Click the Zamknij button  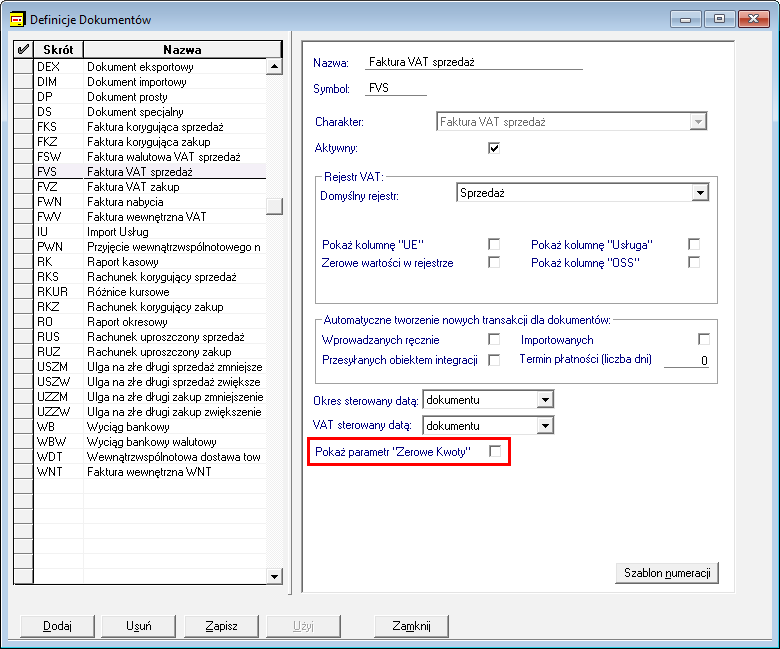point(411,626)
